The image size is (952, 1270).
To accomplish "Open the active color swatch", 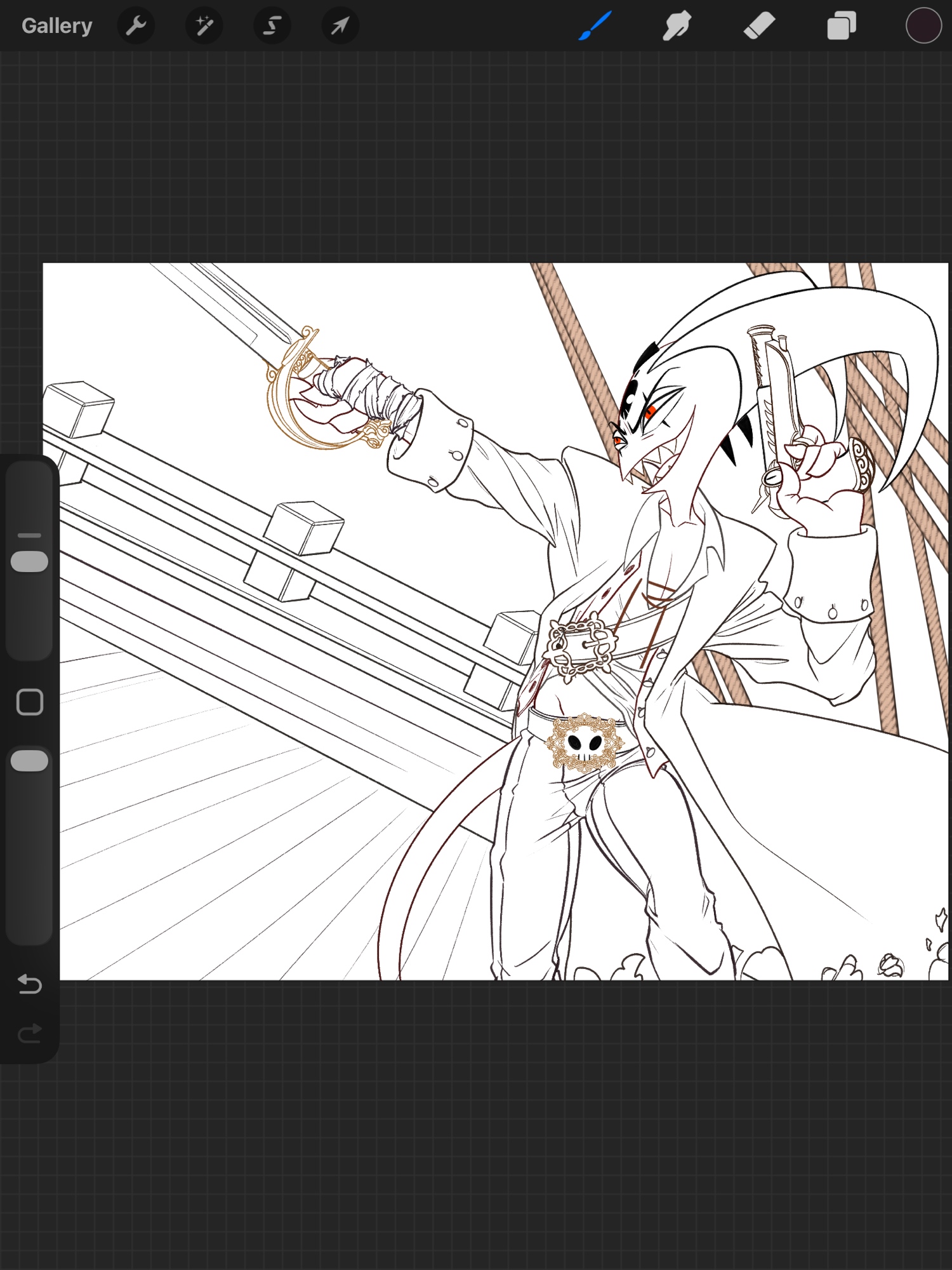I will pos(923,26).
